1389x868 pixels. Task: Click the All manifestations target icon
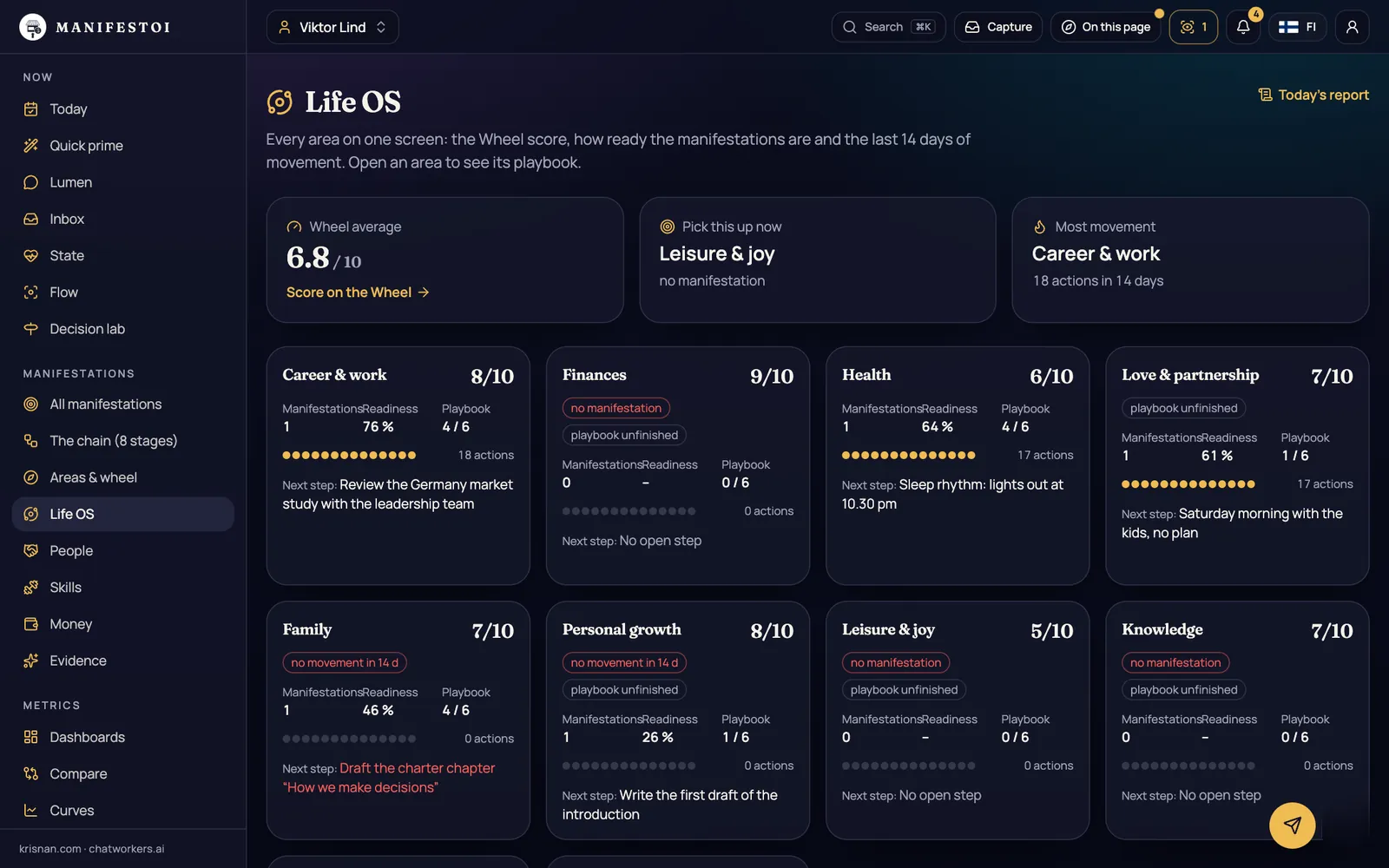31,404
